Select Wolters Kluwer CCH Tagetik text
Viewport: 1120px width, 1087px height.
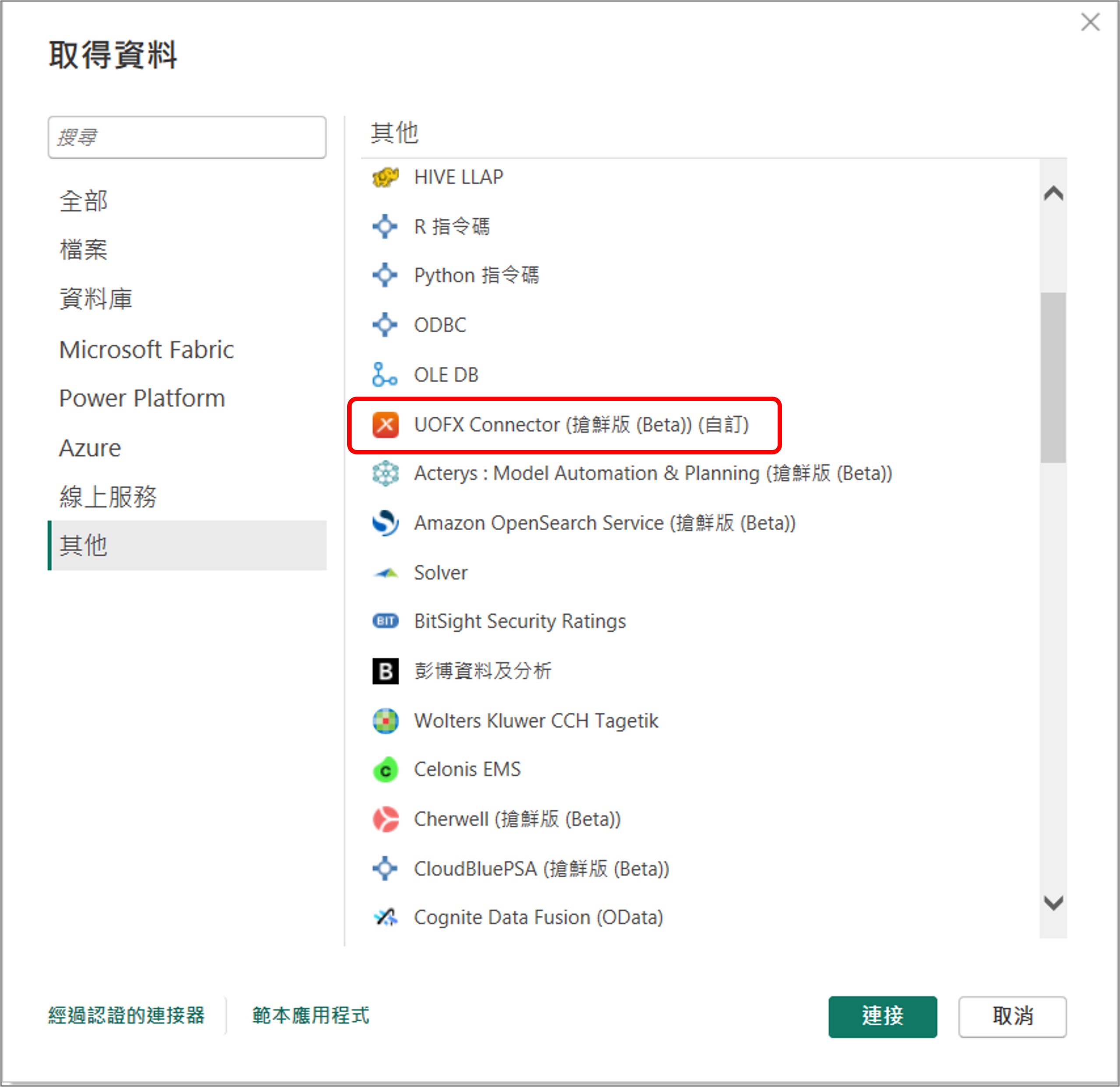pos(536,721)
